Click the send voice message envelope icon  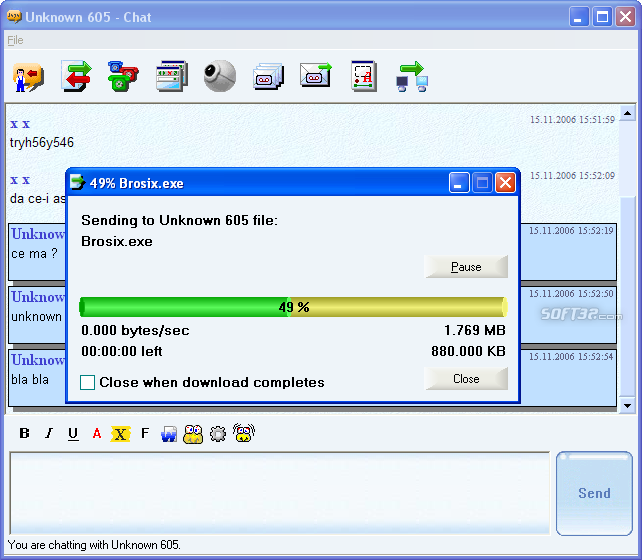(316, 75)
